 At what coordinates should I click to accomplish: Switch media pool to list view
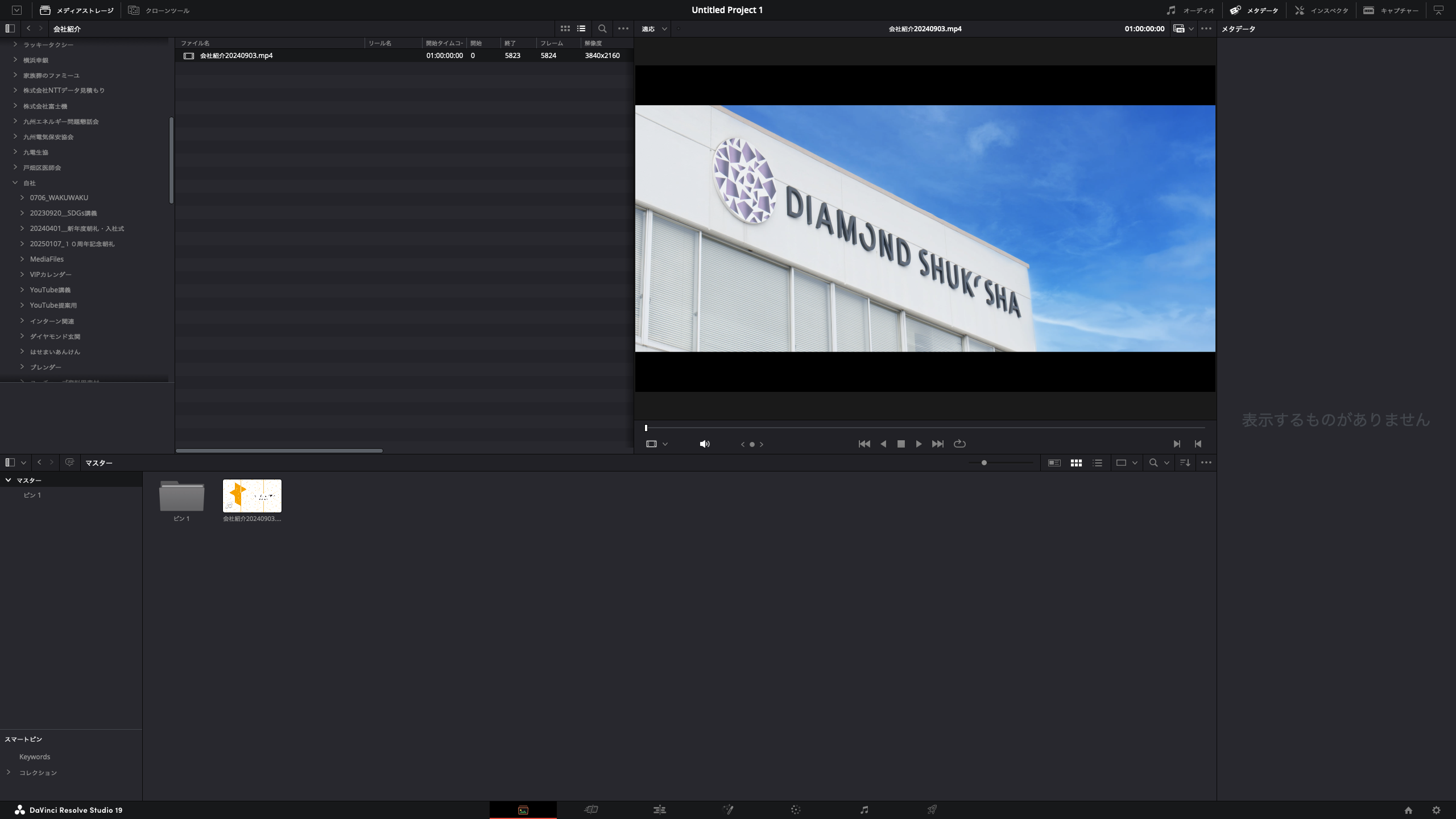(1098, 463)
